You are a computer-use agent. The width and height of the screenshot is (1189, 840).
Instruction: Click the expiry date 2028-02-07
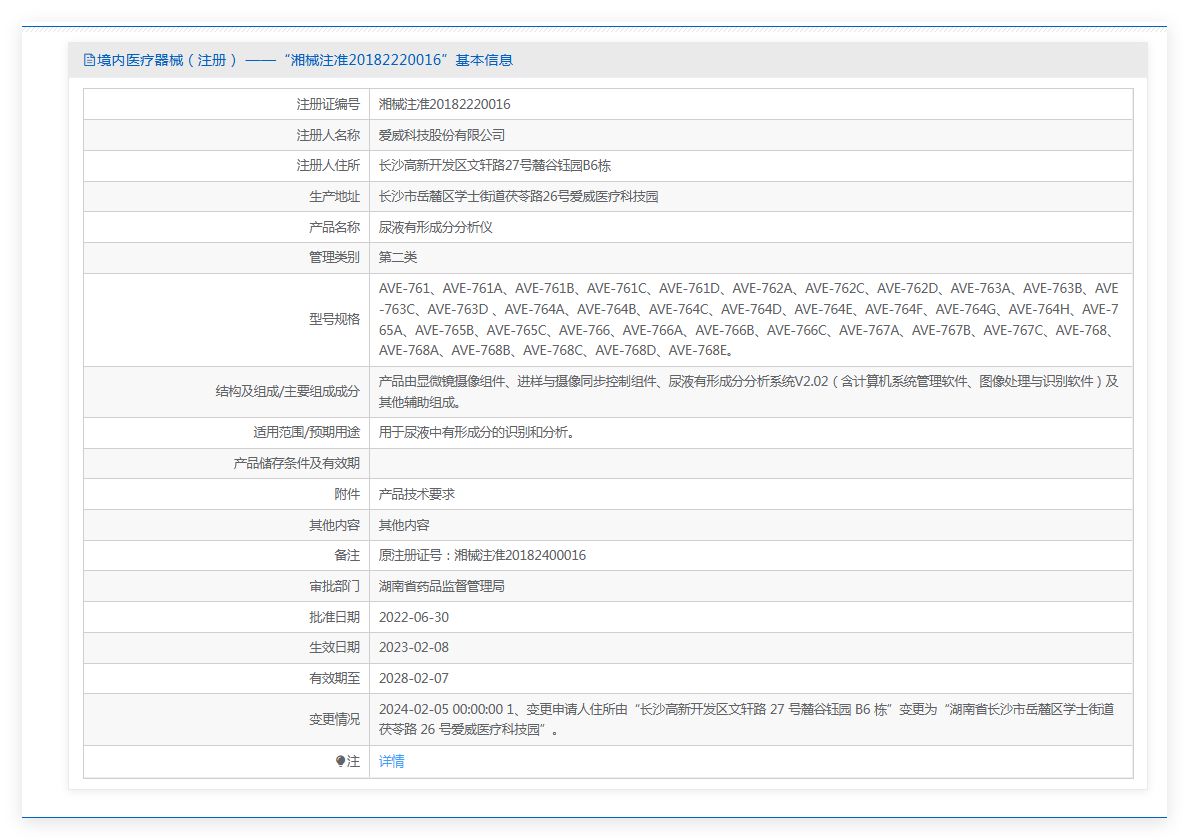[414, 678]
